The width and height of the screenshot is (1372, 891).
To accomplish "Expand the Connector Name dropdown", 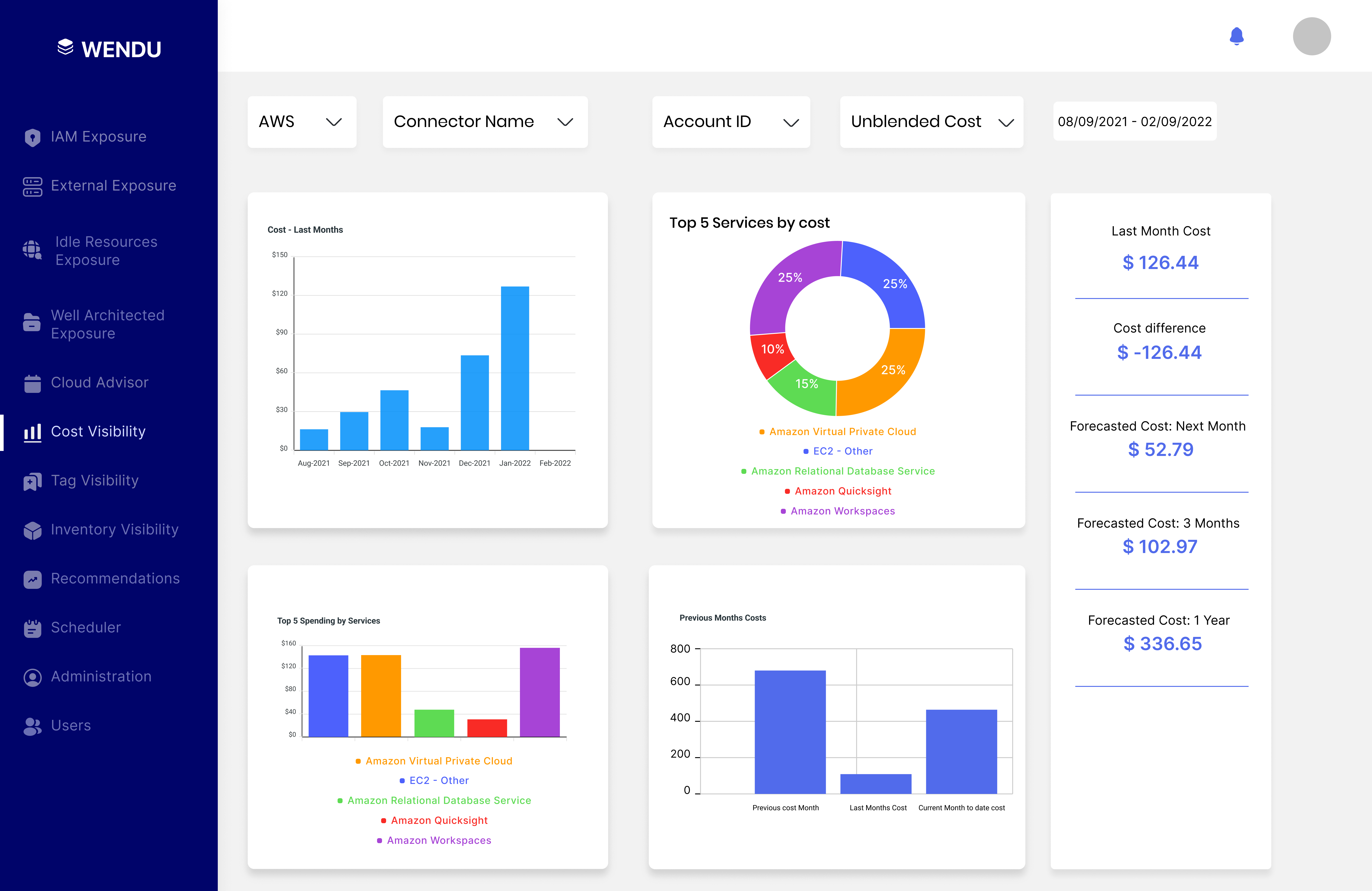I will tap(485, 122).
